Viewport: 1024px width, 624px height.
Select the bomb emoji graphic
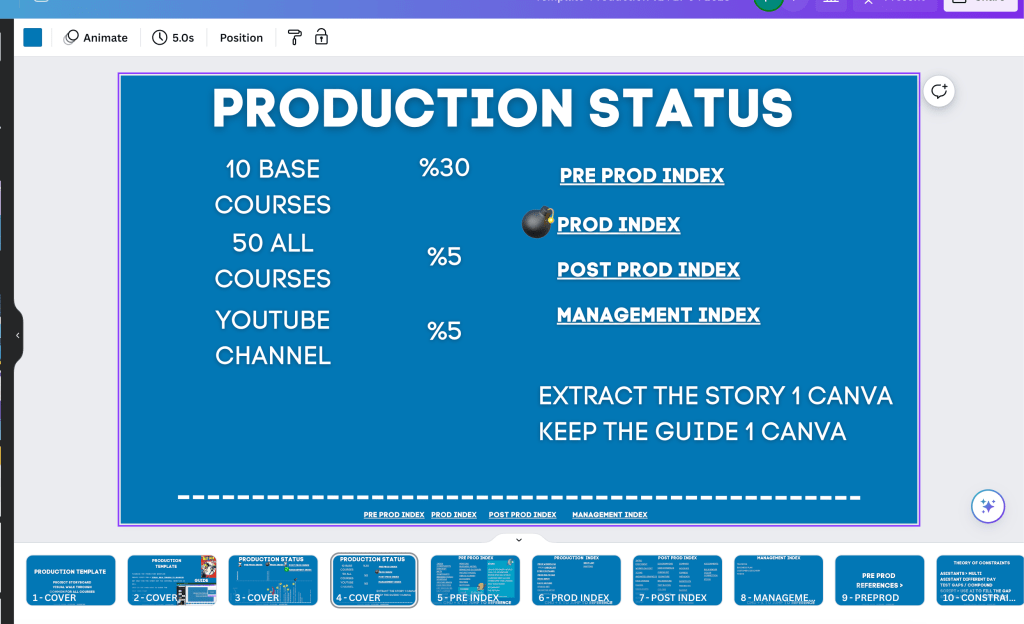537,223
